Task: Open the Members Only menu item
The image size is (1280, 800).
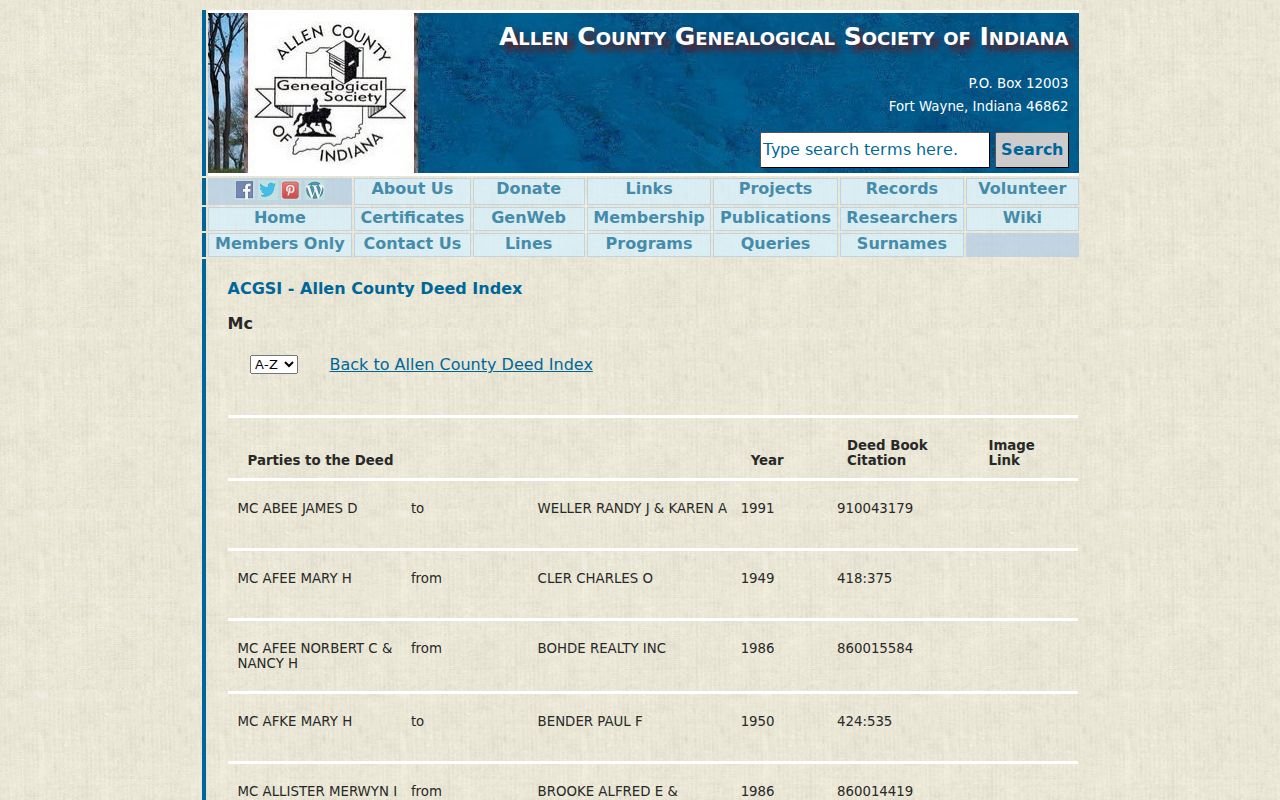Action: pos(280,244)
